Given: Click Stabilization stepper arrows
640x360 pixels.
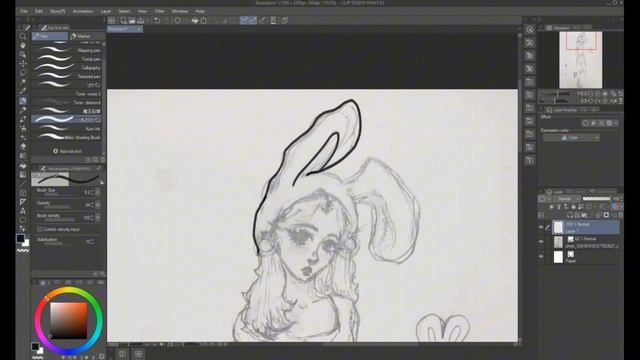Looking at the screenshot, I should click(x=92, y=242).
